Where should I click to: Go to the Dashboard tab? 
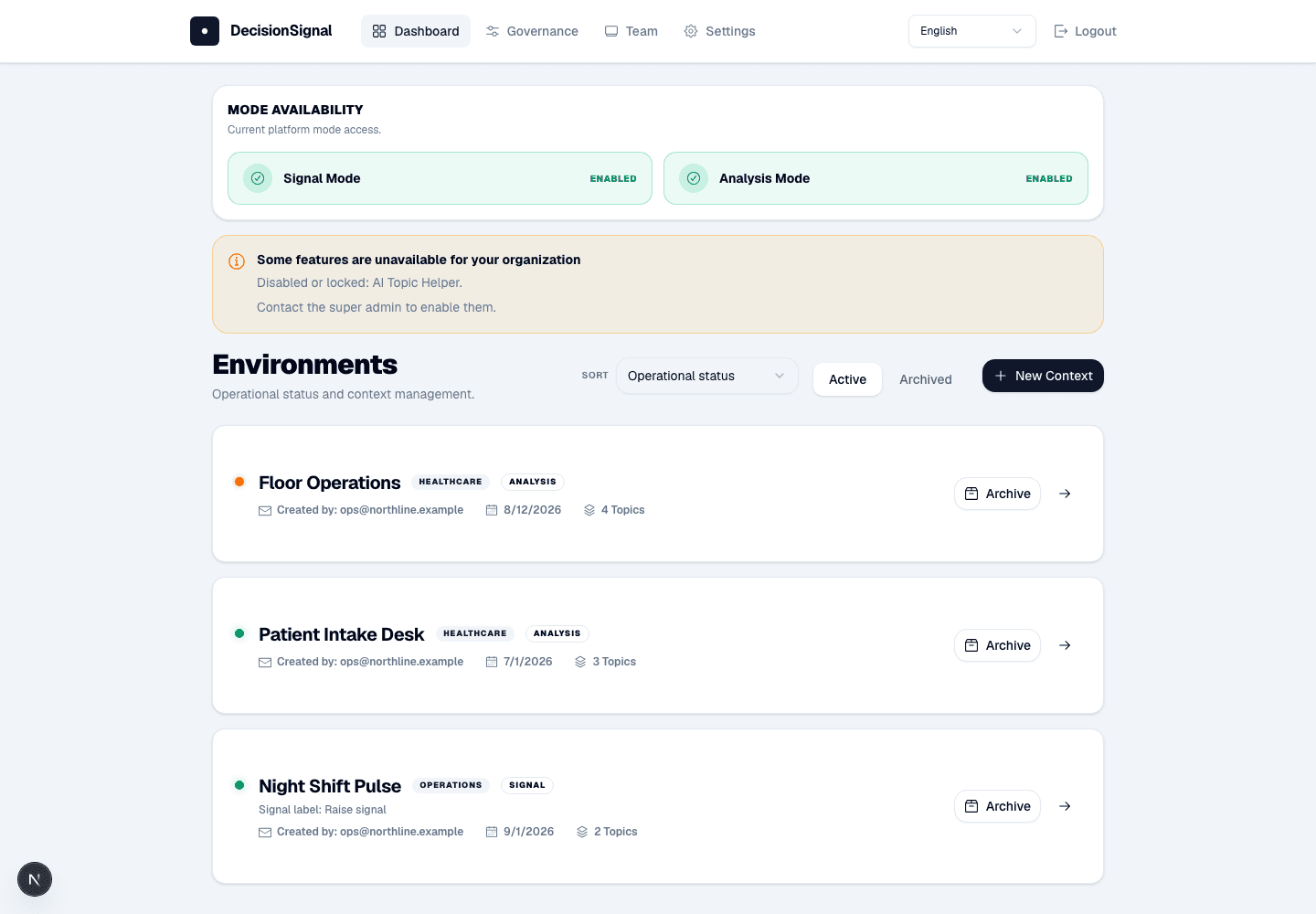click(416, 31)
